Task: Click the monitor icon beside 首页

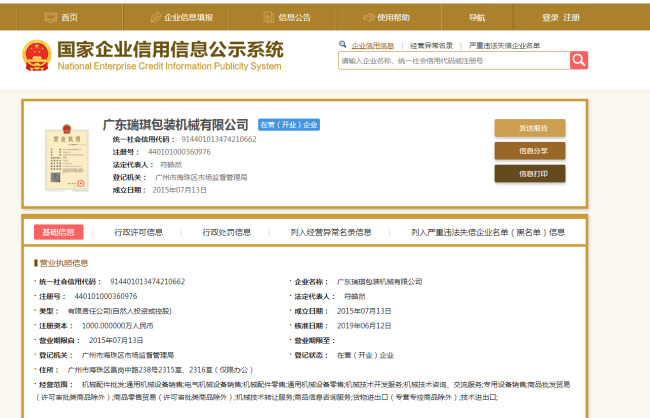Action: point(49,17)
